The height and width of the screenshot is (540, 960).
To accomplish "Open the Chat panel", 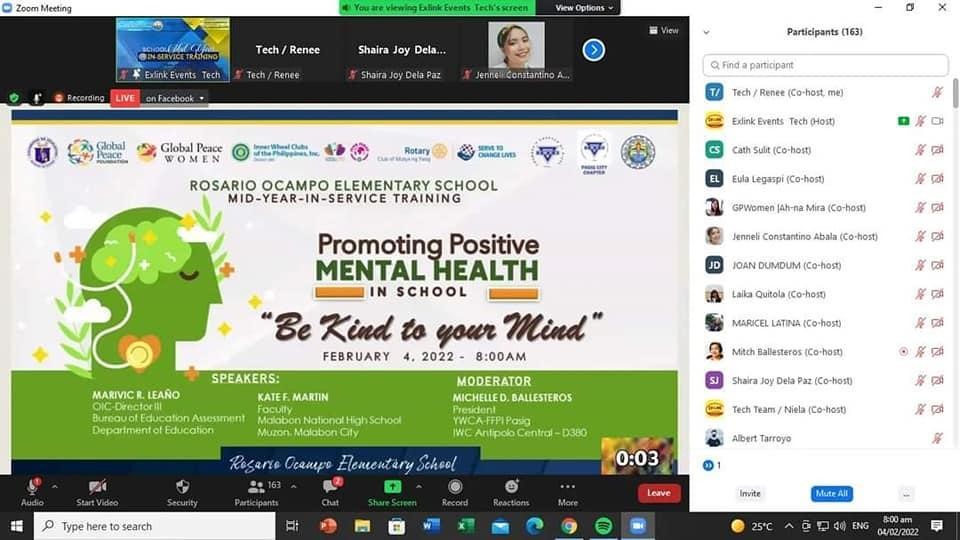I will [x=330, y=487].
